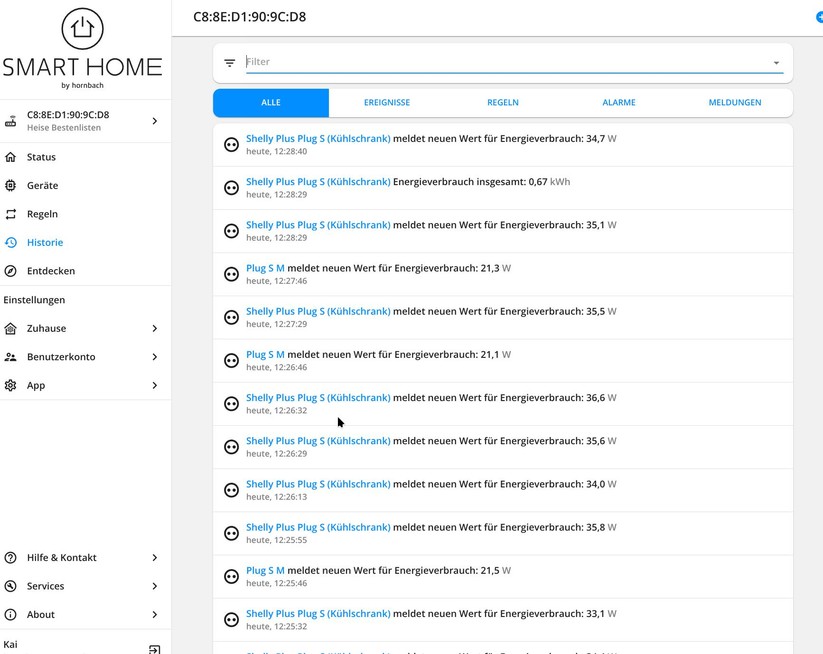Click the filter lines icon
The width and height of the screenshot is (823, 654).
point(230,63)
